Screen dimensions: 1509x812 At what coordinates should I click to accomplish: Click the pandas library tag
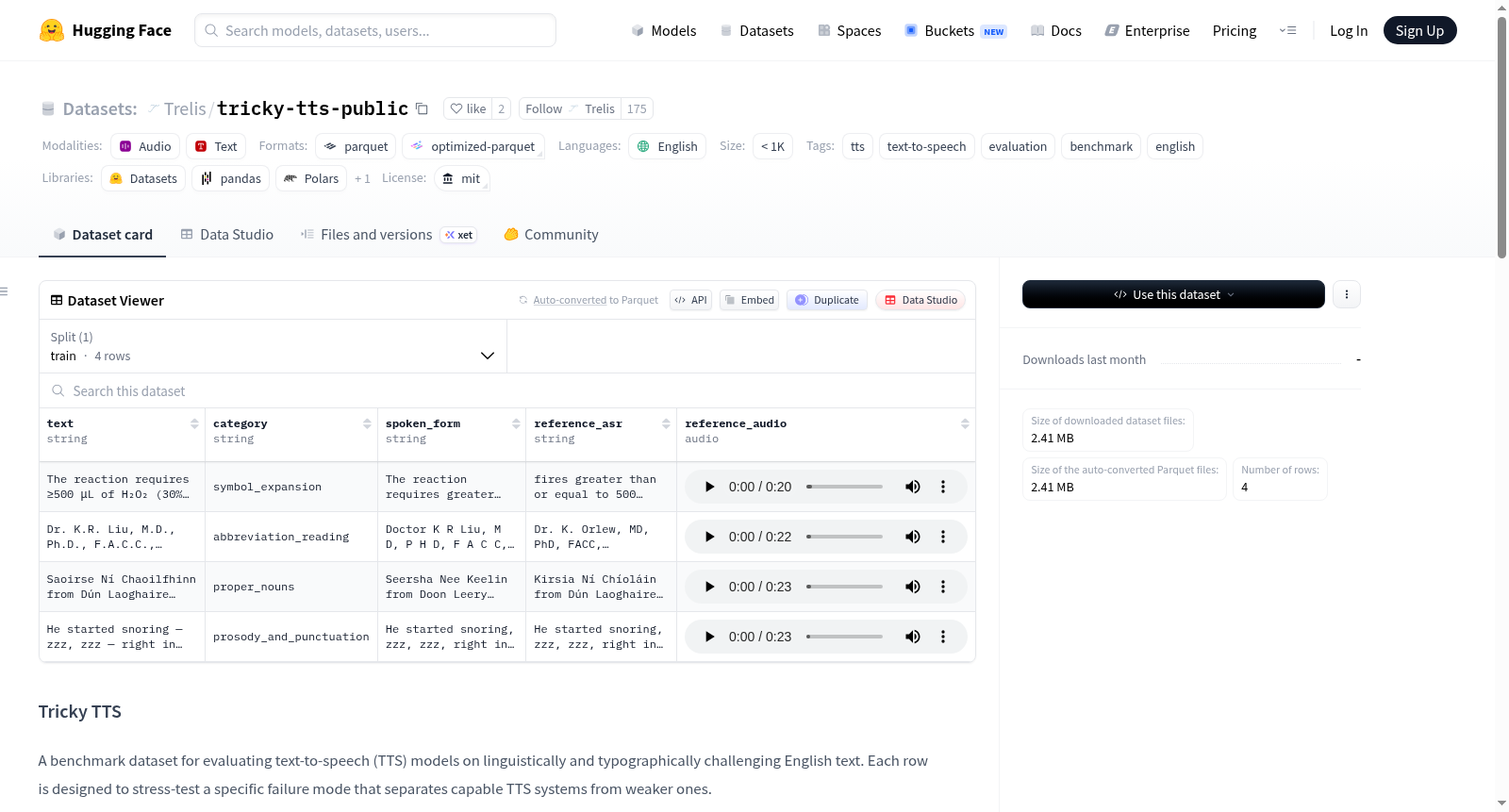click(x=231, y=178)
